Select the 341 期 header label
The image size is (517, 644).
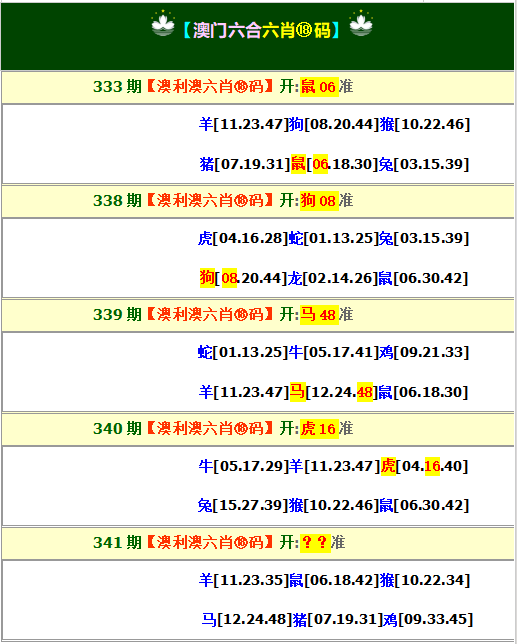click(117, 543)
